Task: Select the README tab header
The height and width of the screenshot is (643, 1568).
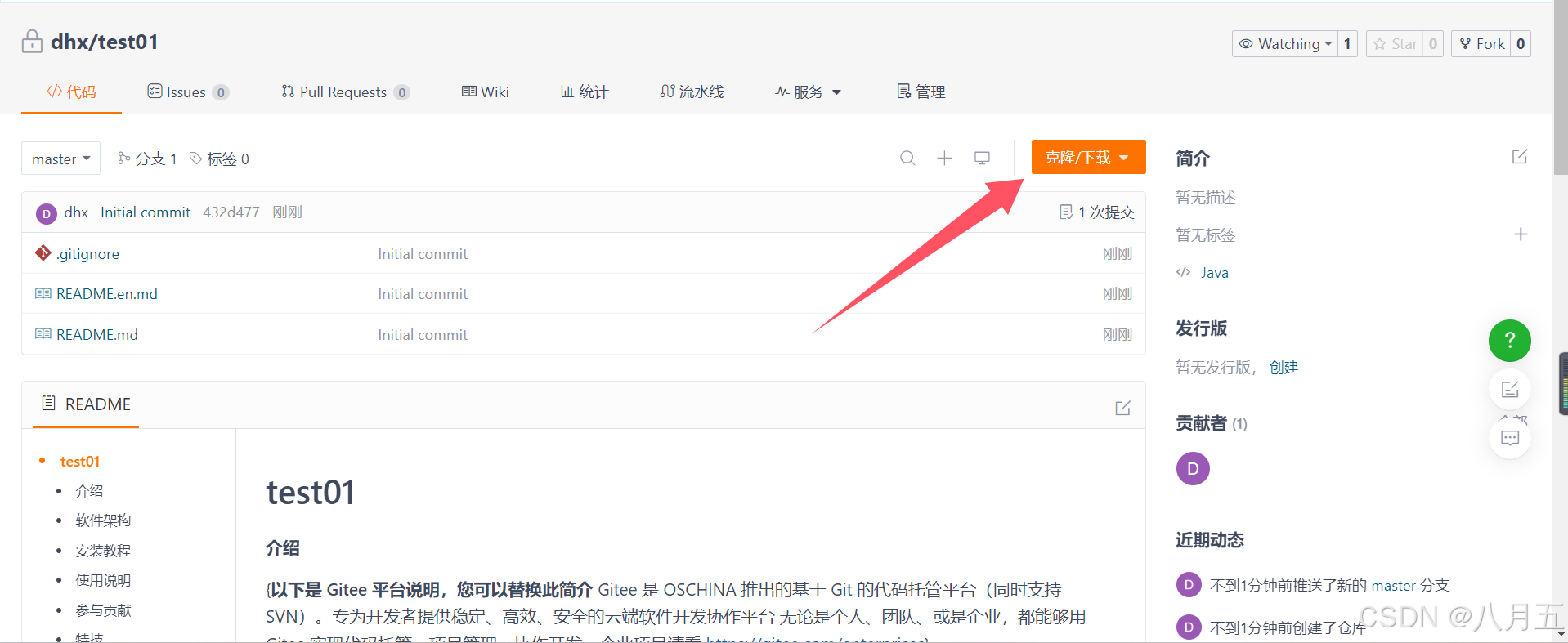Action: click(x=86, y=404)
